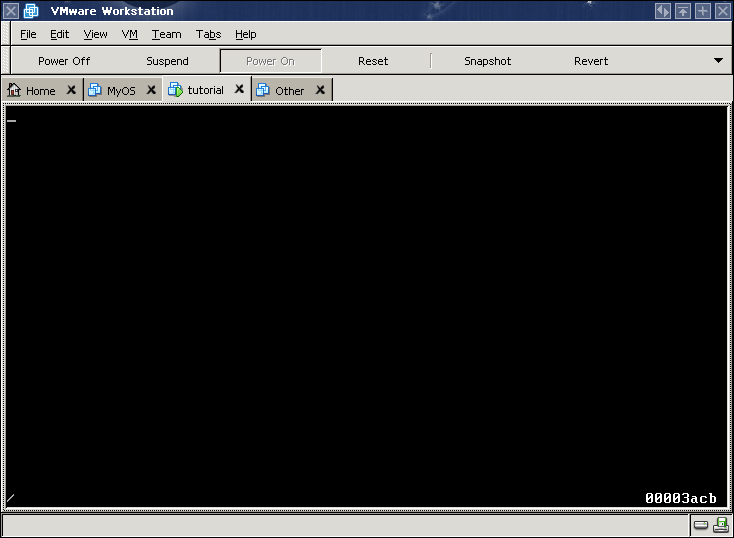Suspend the virtual machine
Image resolution: width=734 pixels, height=538 pixels.
click(x=167, y=61)
